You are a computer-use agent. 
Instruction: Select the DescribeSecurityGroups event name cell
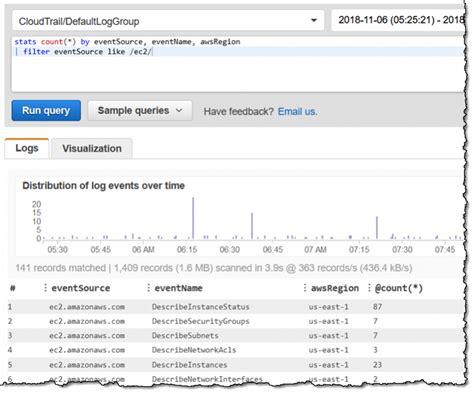200,321
